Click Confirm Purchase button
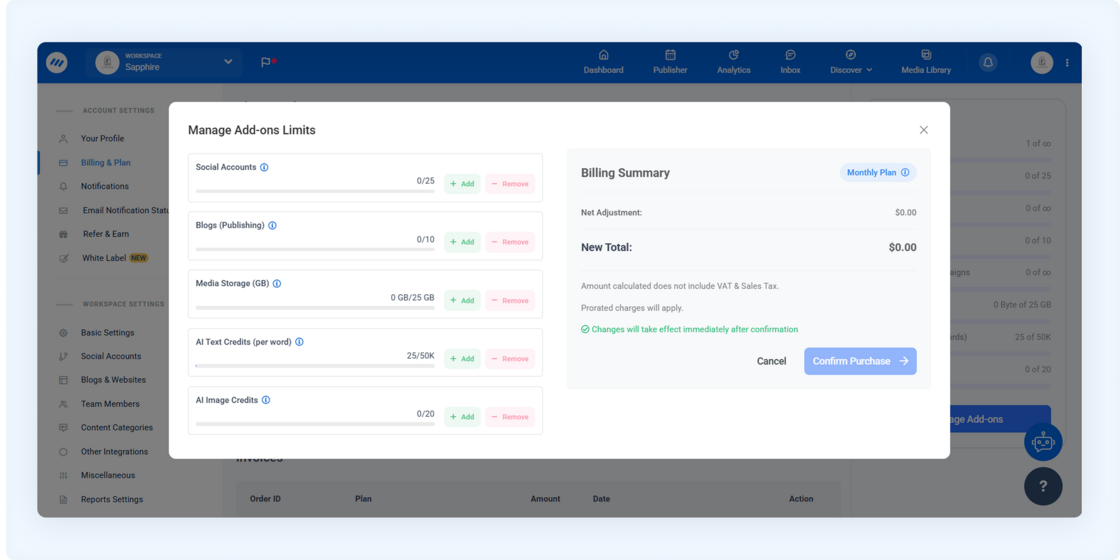 (x=860, y=361)
